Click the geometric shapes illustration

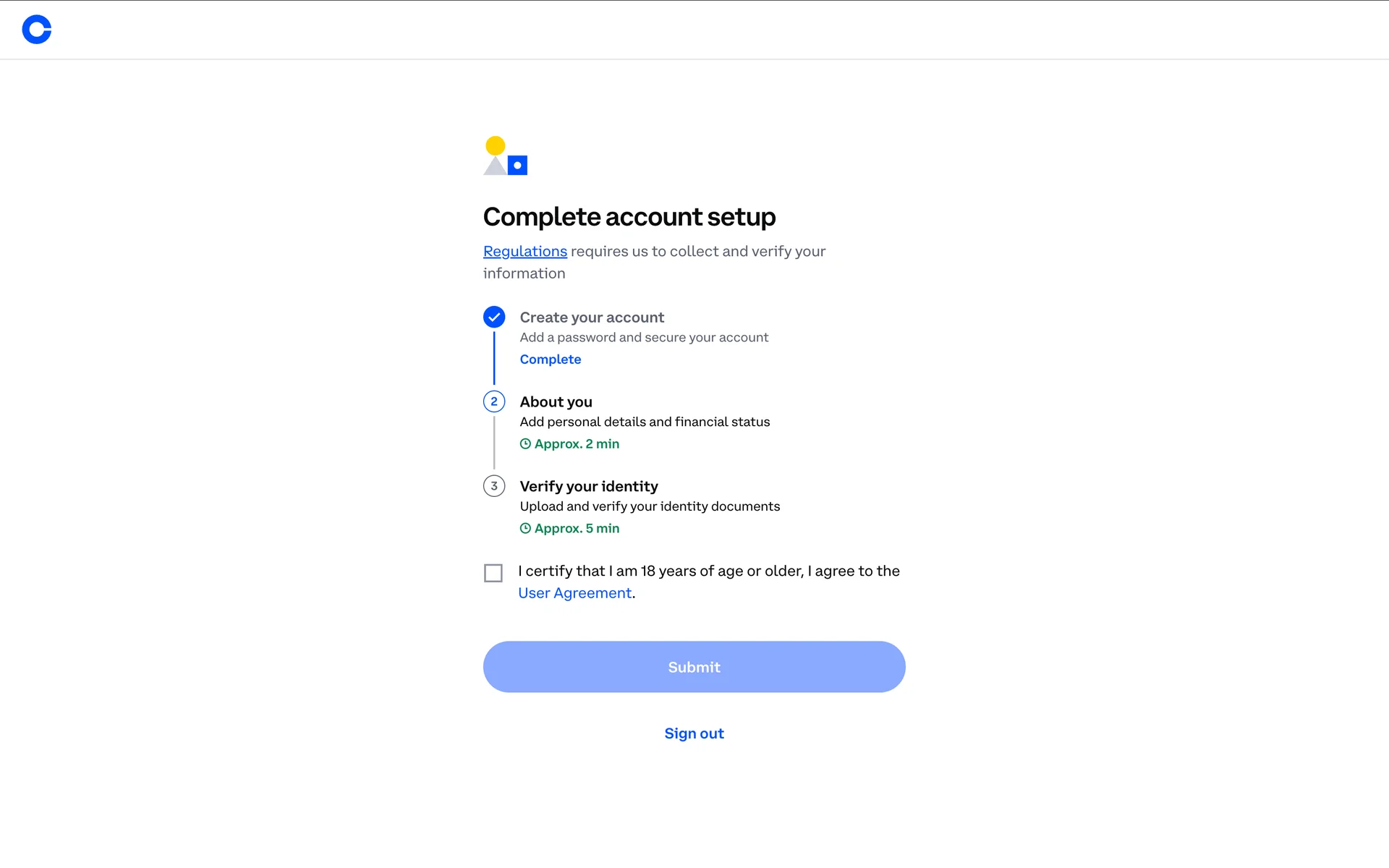[505, 156]
